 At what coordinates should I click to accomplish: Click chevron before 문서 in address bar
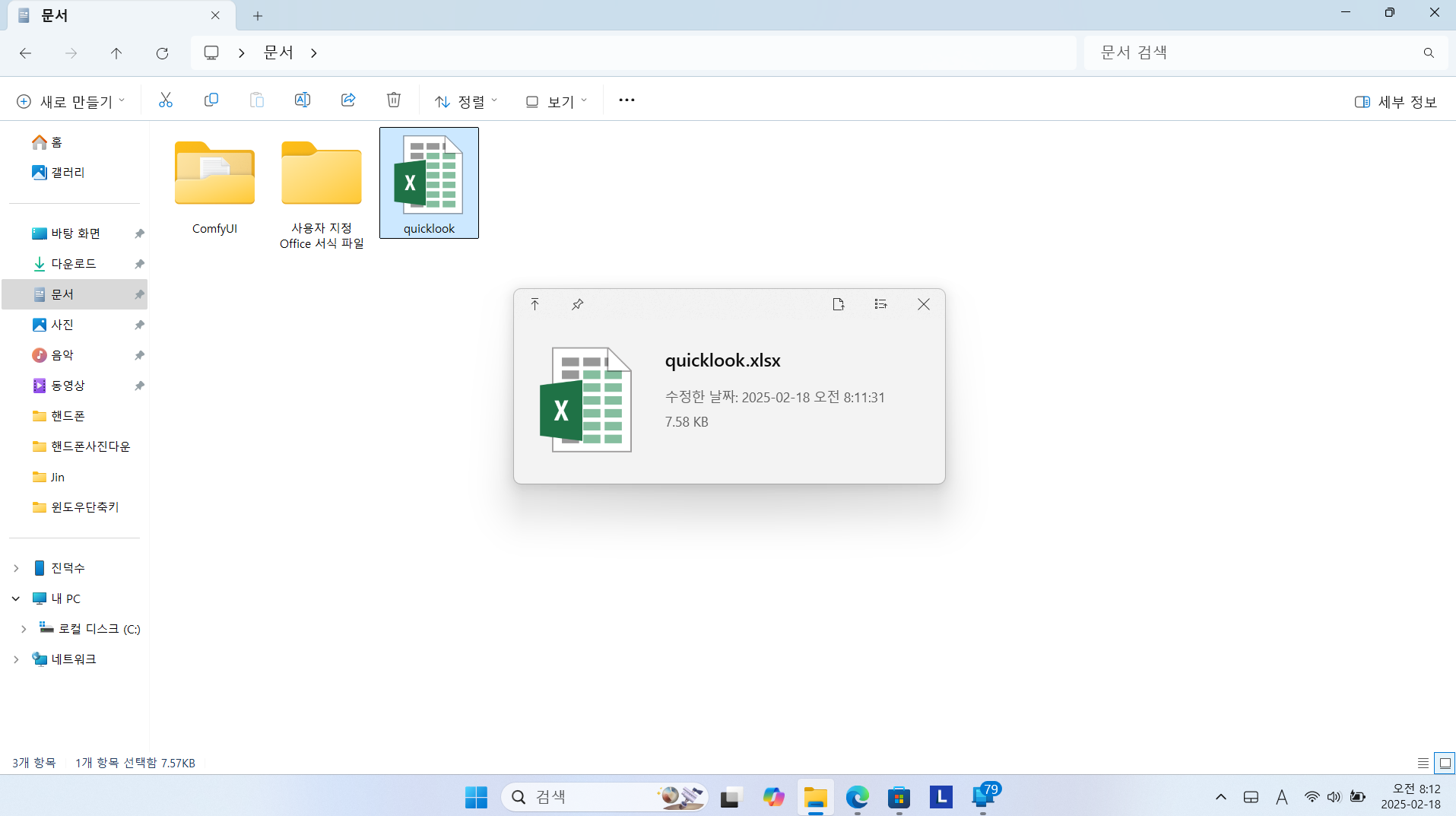pos(242,53)
